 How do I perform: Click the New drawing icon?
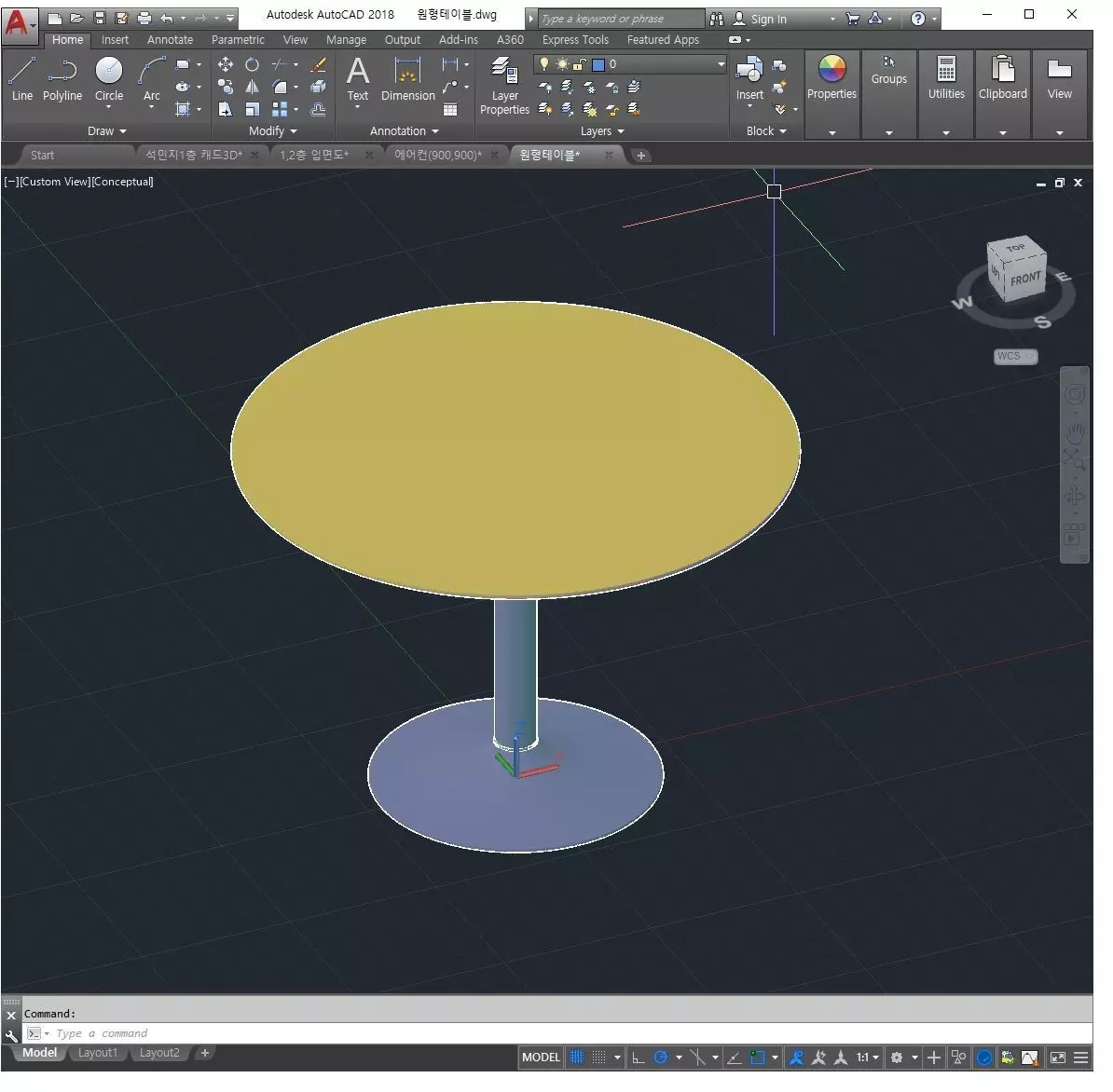(55, 19)
